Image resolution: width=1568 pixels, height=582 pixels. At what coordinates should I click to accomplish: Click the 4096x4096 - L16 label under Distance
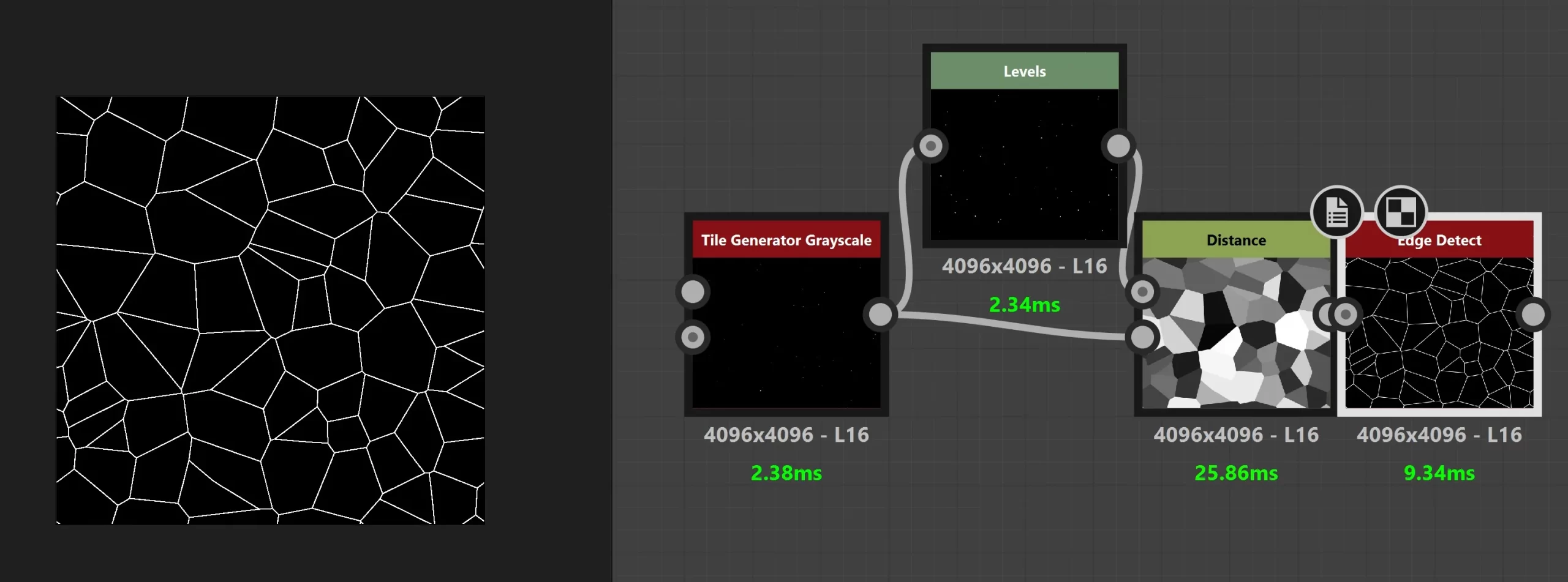click(x=1236, y=435)
